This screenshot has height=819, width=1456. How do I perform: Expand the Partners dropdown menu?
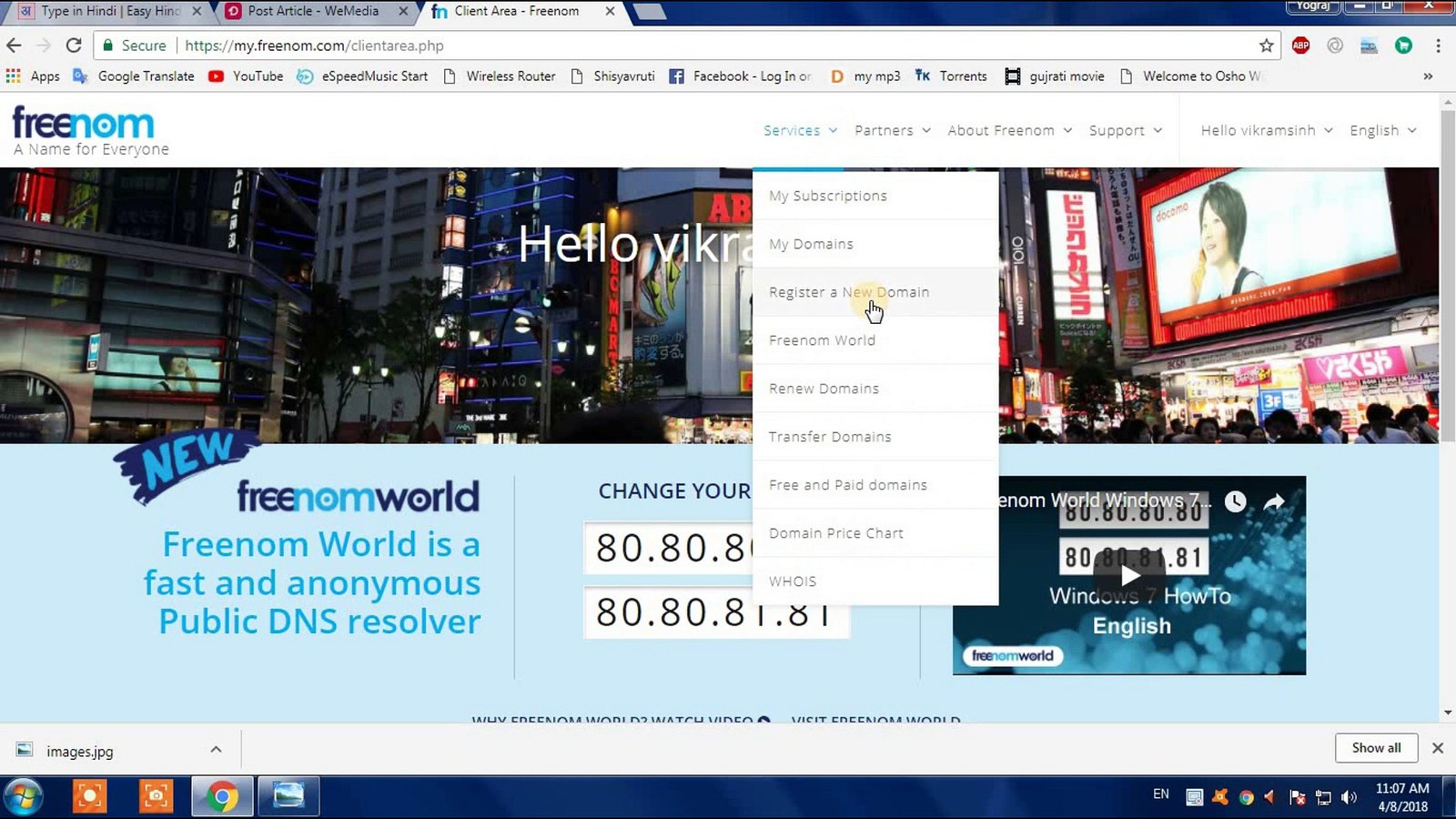click(892, 130)
